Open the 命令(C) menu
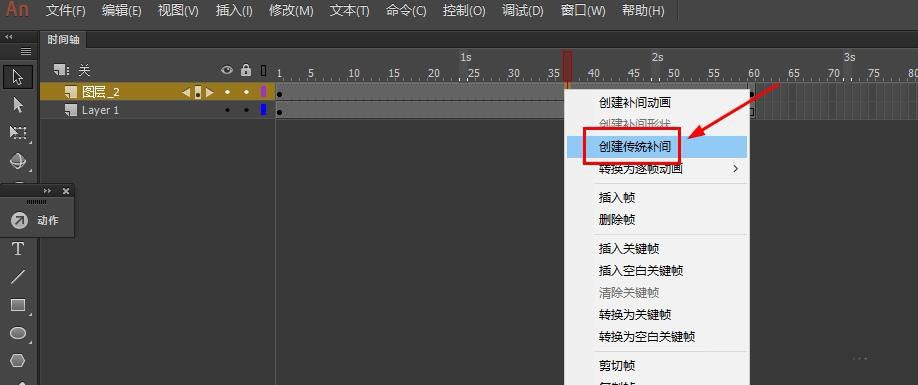The width and height of the screenshot is (918, 385). [x=406, y=11]
